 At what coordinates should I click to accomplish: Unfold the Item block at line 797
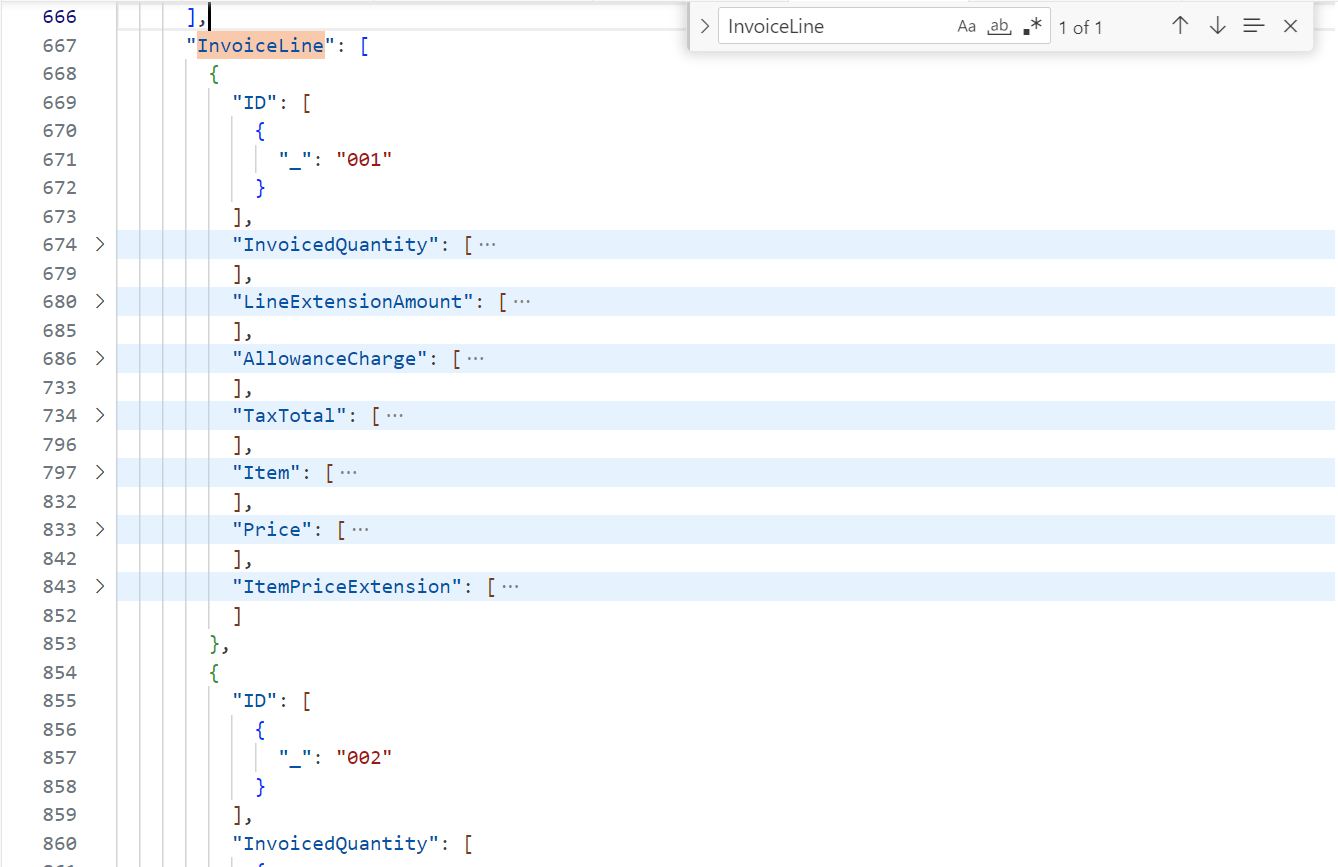99,472
